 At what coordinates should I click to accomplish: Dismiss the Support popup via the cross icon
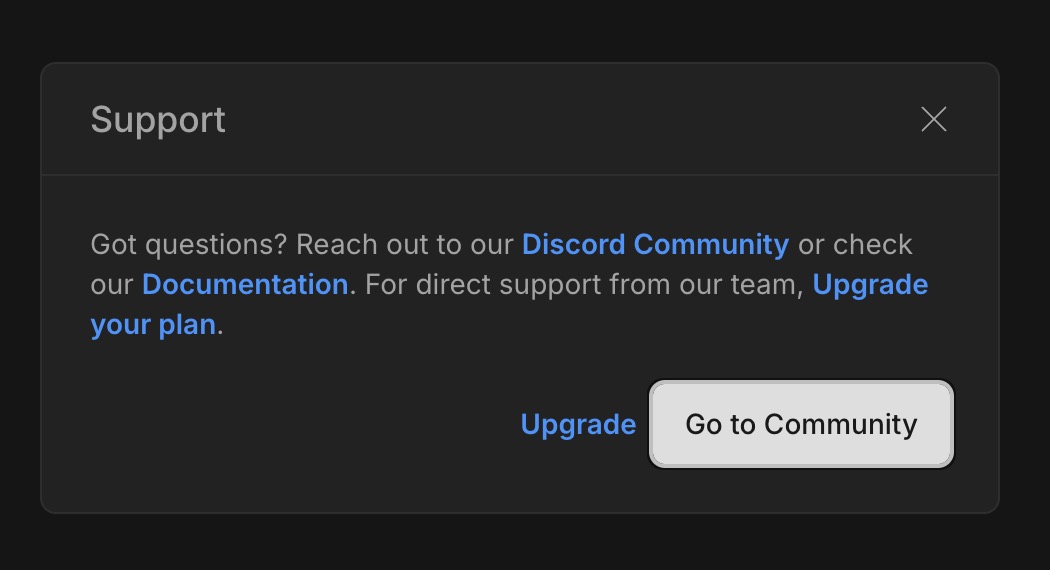click(x=933, y=119)
